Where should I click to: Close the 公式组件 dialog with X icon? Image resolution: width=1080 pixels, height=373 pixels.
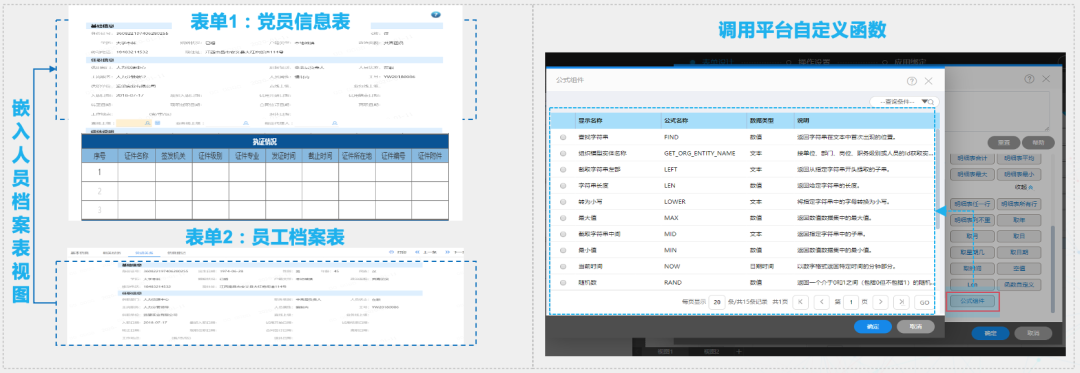[x=928, y=81]
